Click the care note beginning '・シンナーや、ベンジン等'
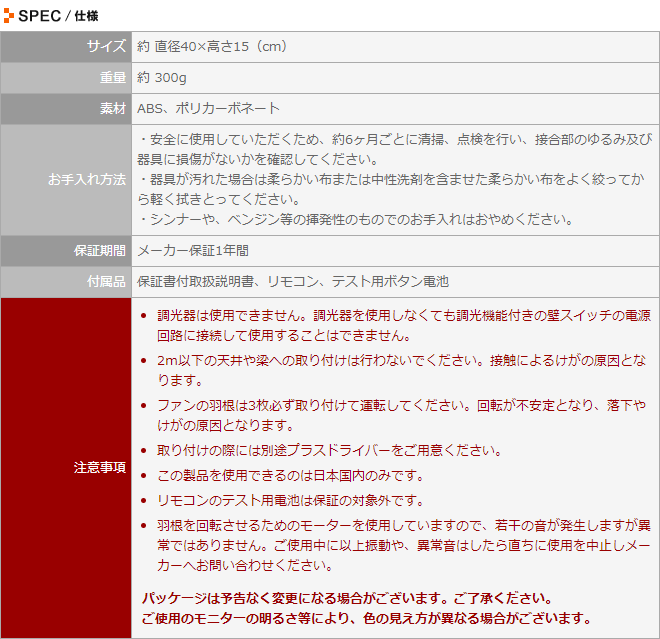The image size is (660, 639). [x=356, y=219]
